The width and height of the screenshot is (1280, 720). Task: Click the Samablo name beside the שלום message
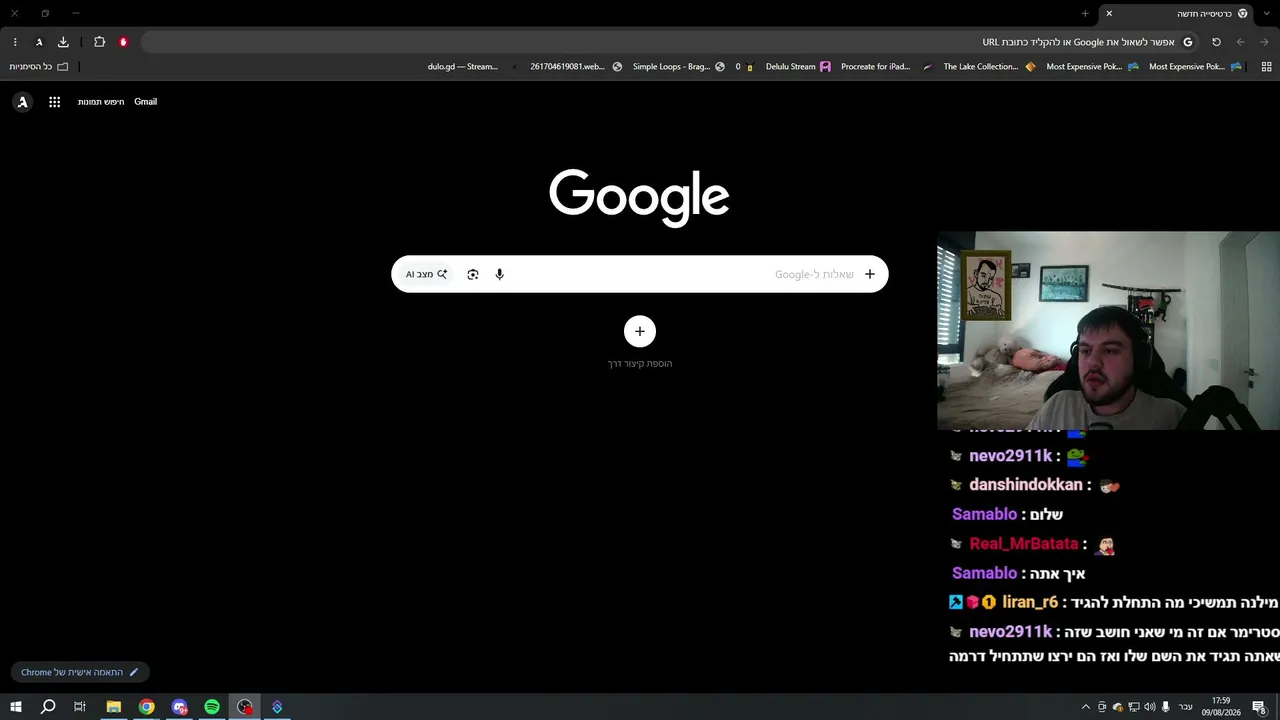[984, 514]
